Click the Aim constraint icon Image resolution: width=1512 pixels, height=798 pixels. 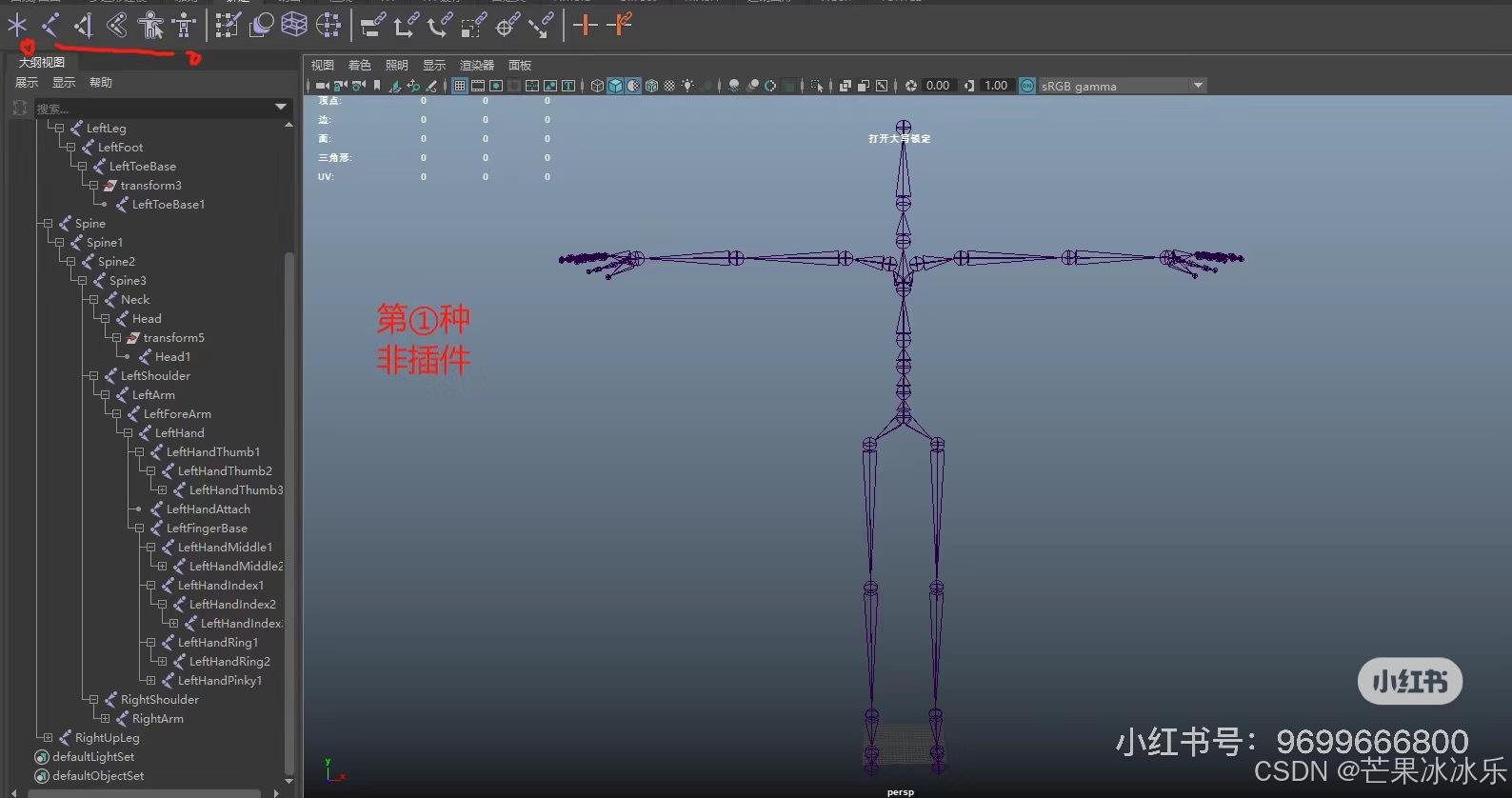pyautogui.click(x=507, y=26)
